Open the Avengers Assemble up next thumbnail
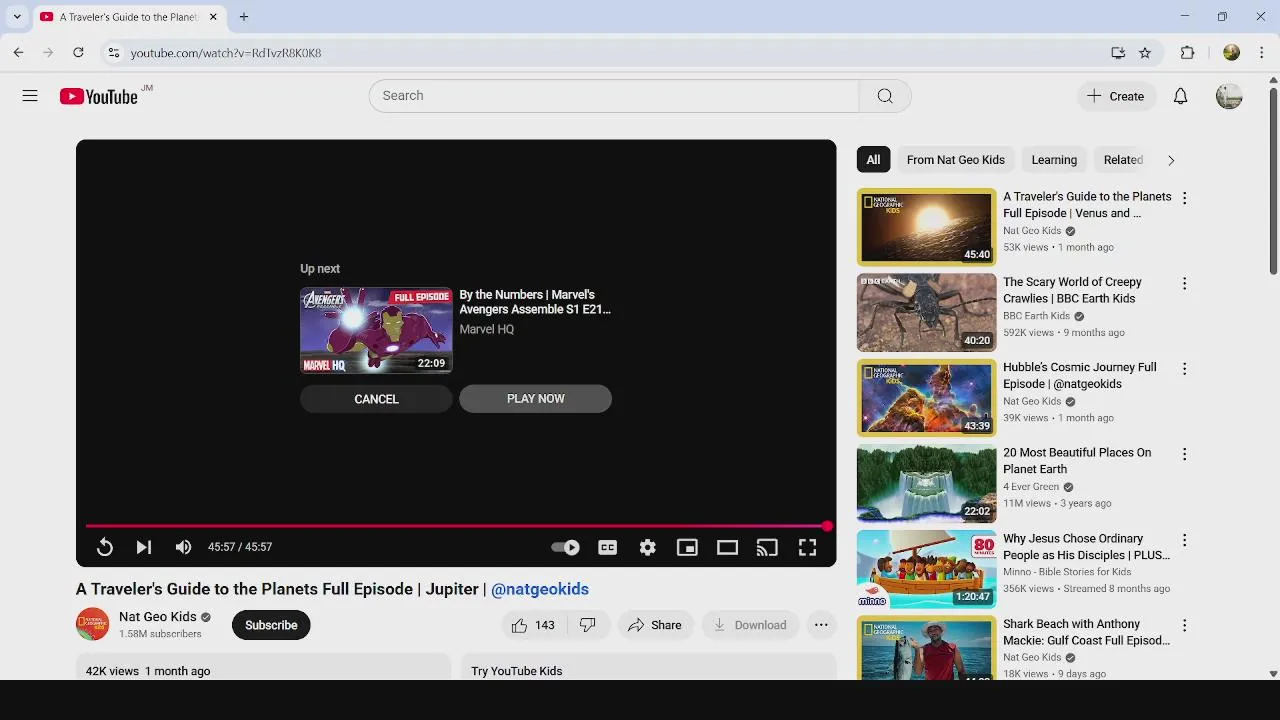This screenshot has width=1280, height=720. pyautogui.click(x=376, y=330)
